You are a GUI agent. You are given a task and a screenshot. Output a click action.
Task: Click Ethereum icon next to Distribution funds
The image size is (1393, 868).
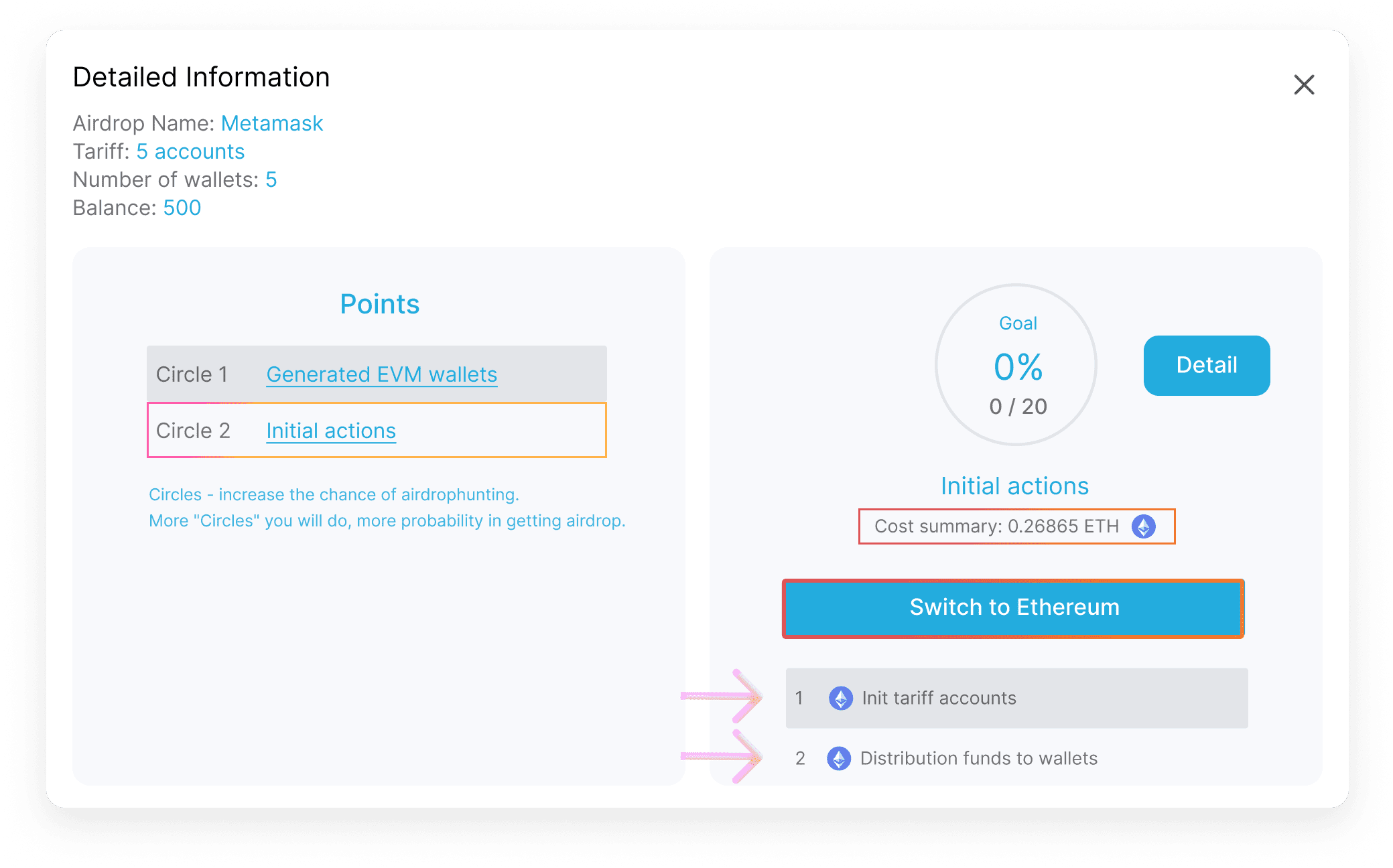838,759
